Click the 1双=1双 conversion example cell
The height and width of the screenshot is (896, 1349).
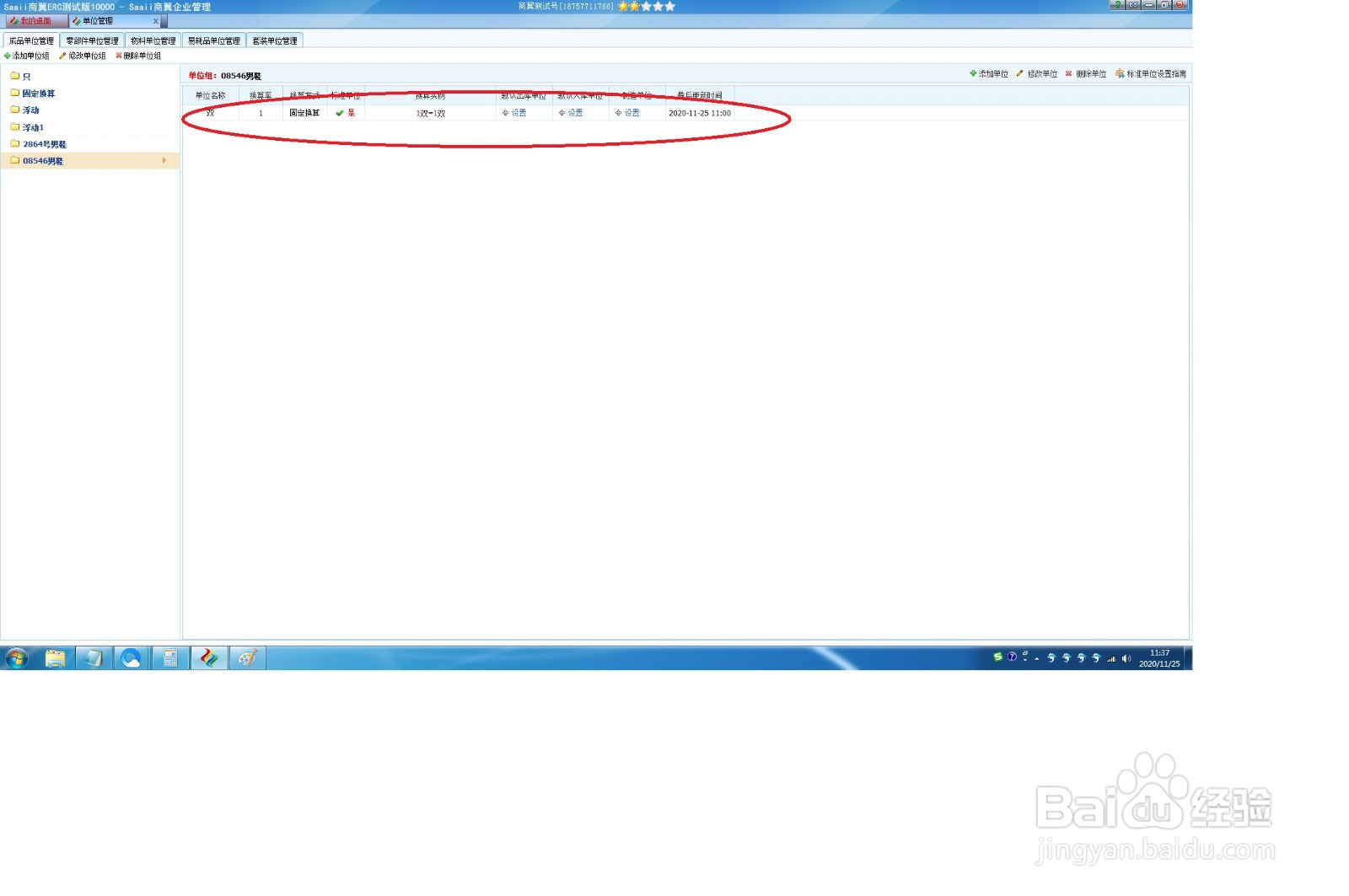pos(430,113)
